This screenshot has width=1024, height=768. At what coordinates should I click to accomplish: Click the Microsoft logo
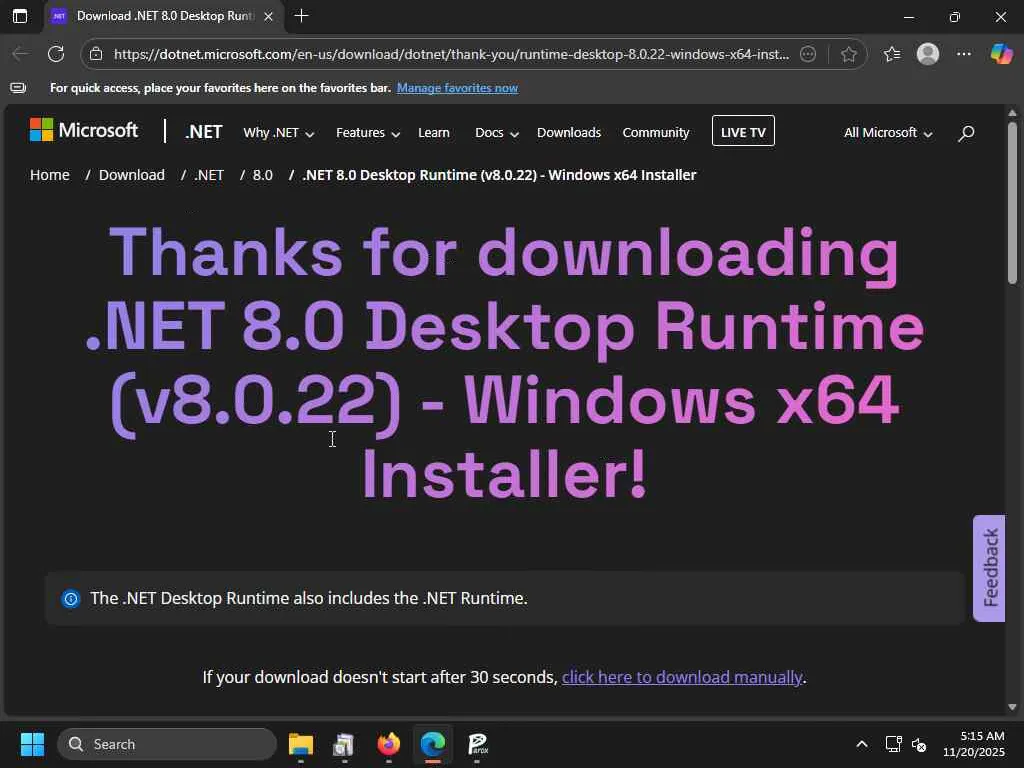point(84,130)
